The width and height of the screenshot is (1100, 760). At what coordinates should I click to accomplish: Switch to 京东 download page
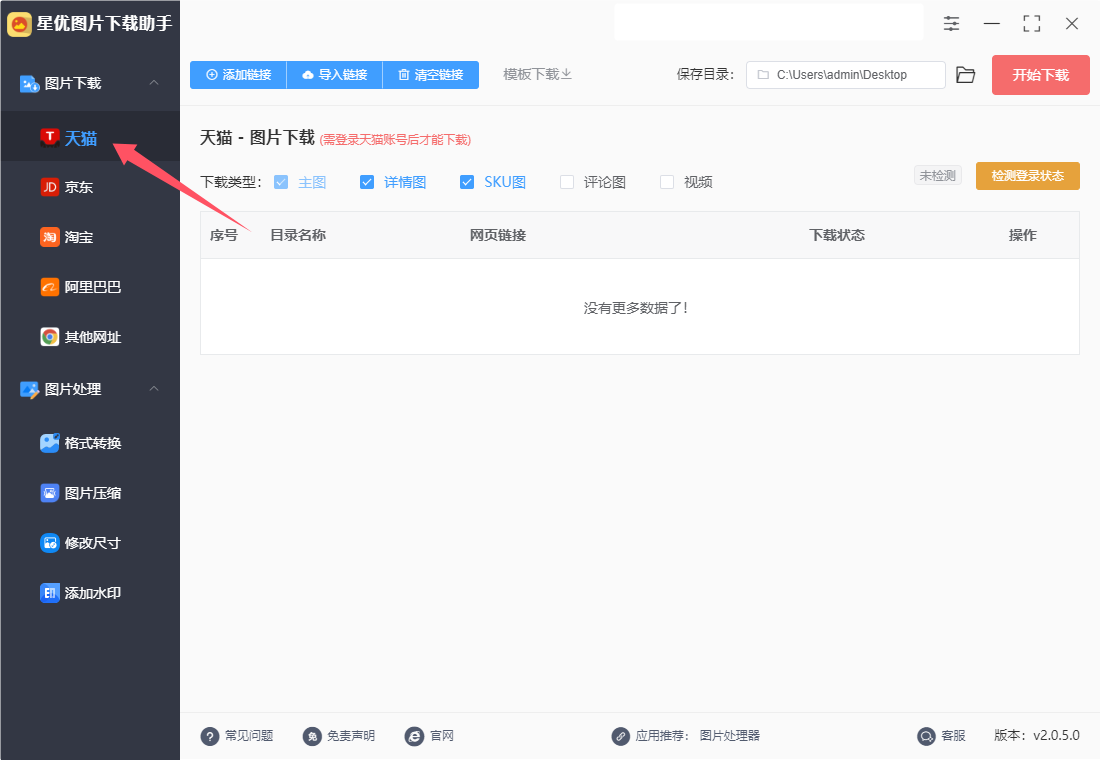coord(90,187)
